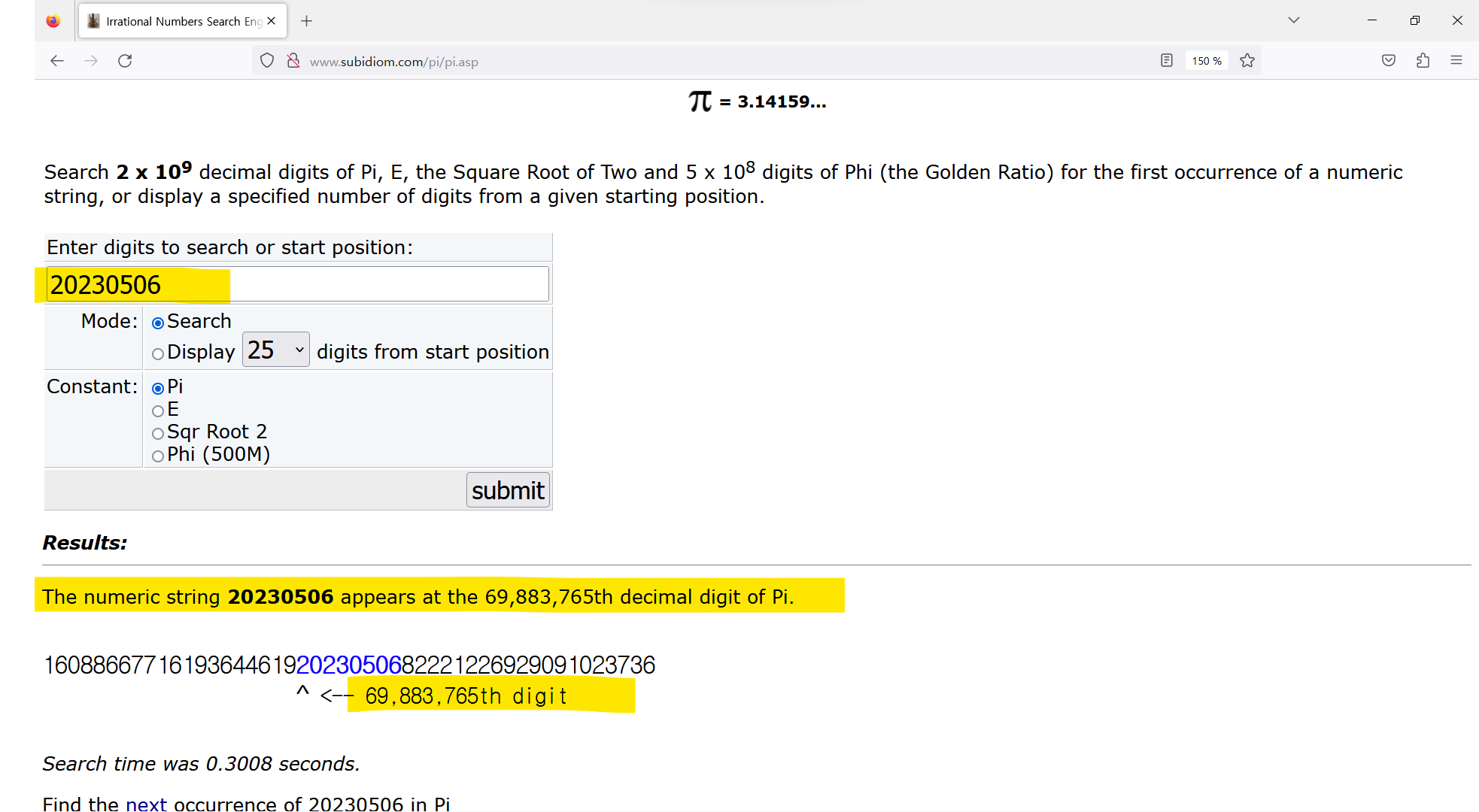Pick the Phi (500M) radio button
Image resolution: width=1479 pixels, height=812 pixels.
(158, 456)
